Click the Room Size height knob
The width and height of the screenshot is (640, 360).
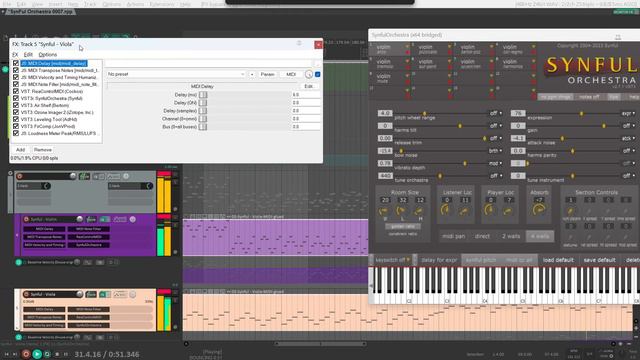pos(419,211)
